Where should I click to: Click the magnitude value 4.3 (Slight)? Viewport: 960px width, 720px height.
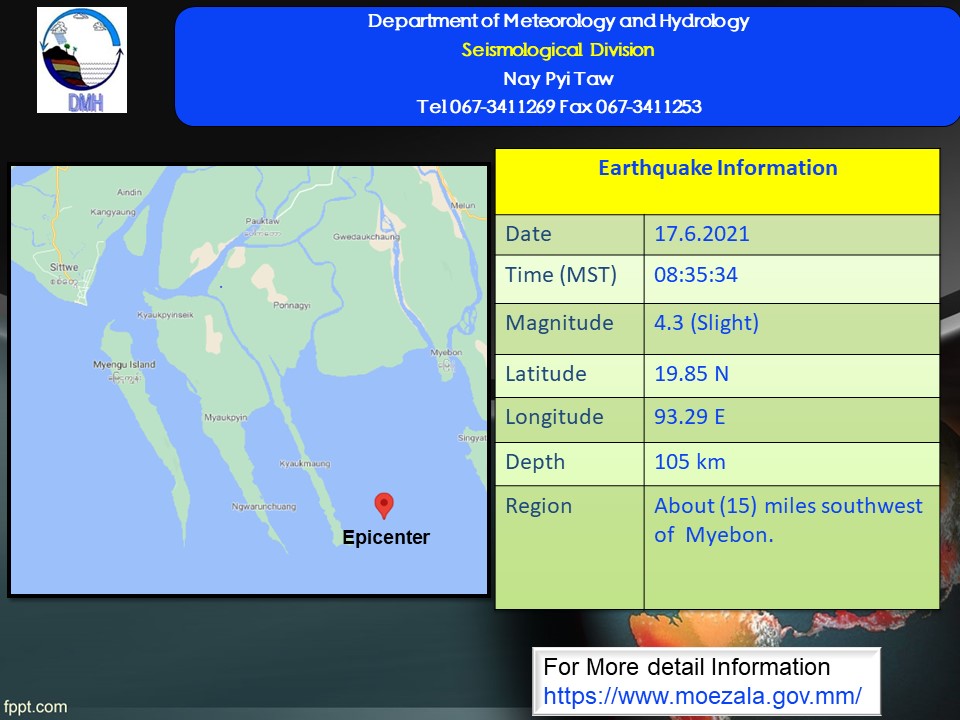click(x=706, y=323)
